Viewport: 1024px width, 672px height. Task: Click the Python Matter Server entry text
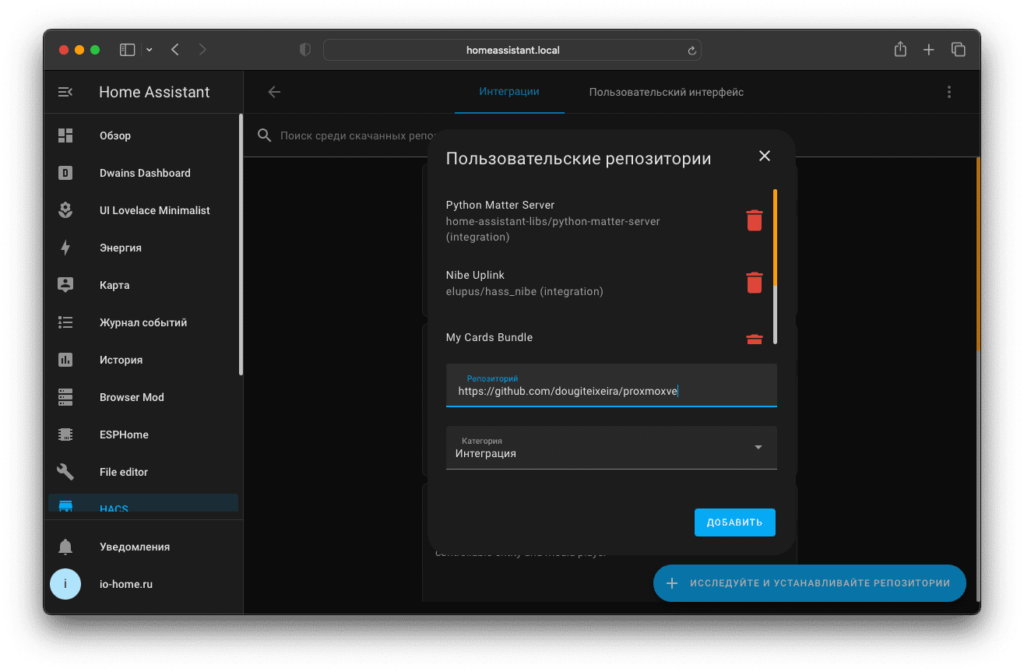click(500, 205)
